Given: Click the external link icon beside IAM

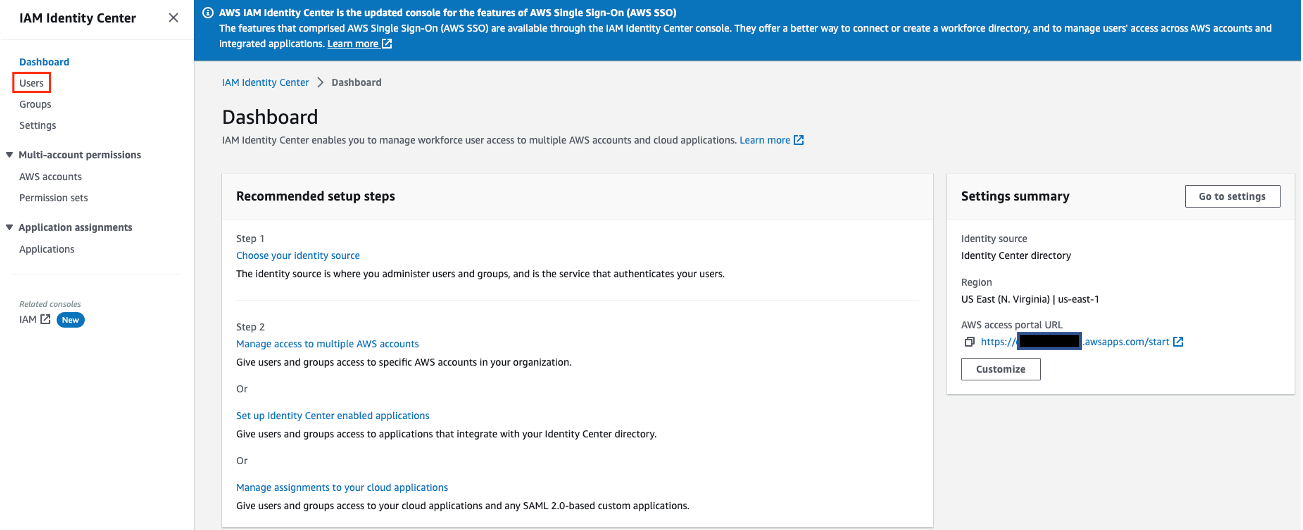Looking at the screenshot, I should (45, 320).
